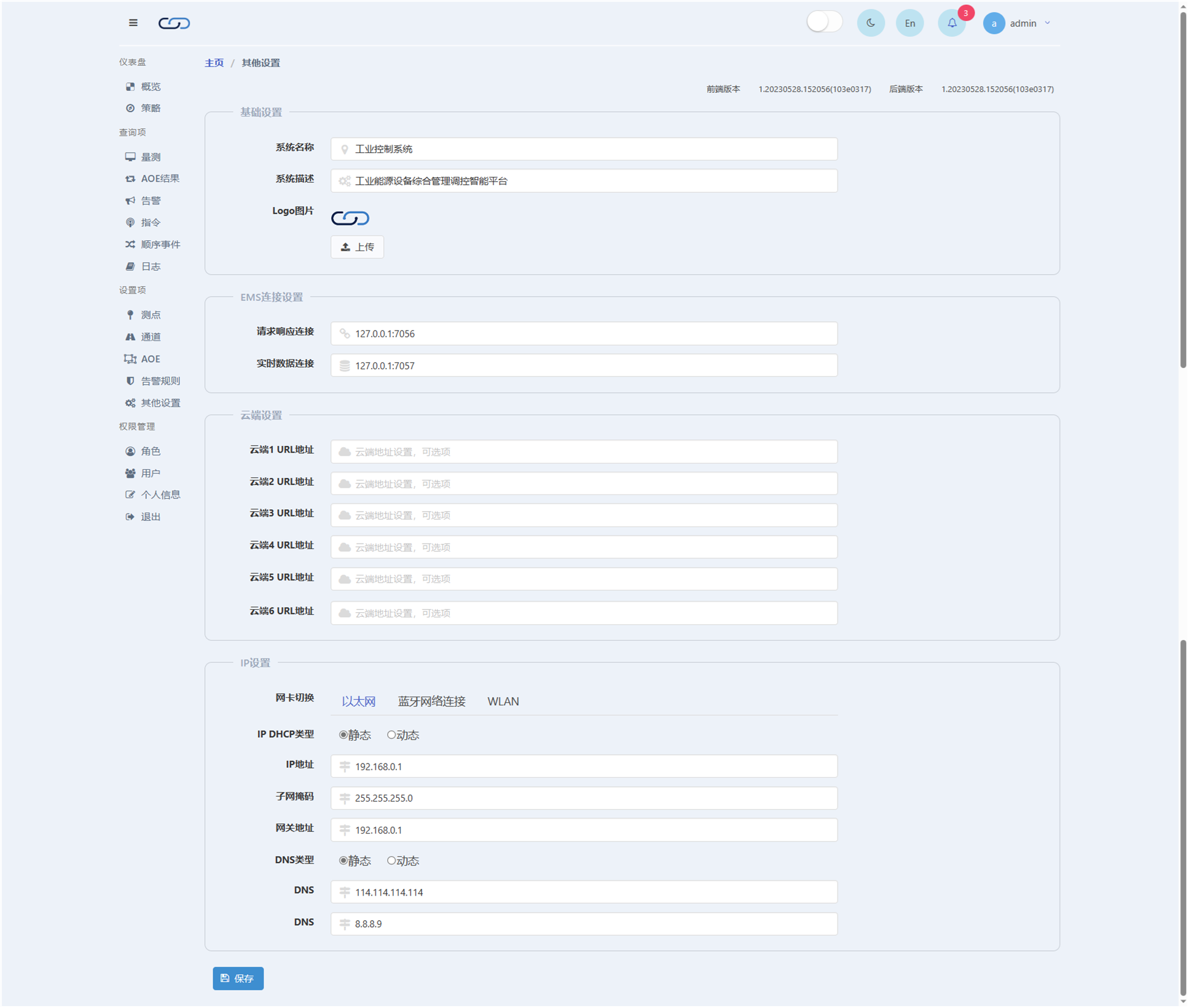Click the 保存 save button
The height and width of the screenshot is (1008, 1189).
pos(238,979)
